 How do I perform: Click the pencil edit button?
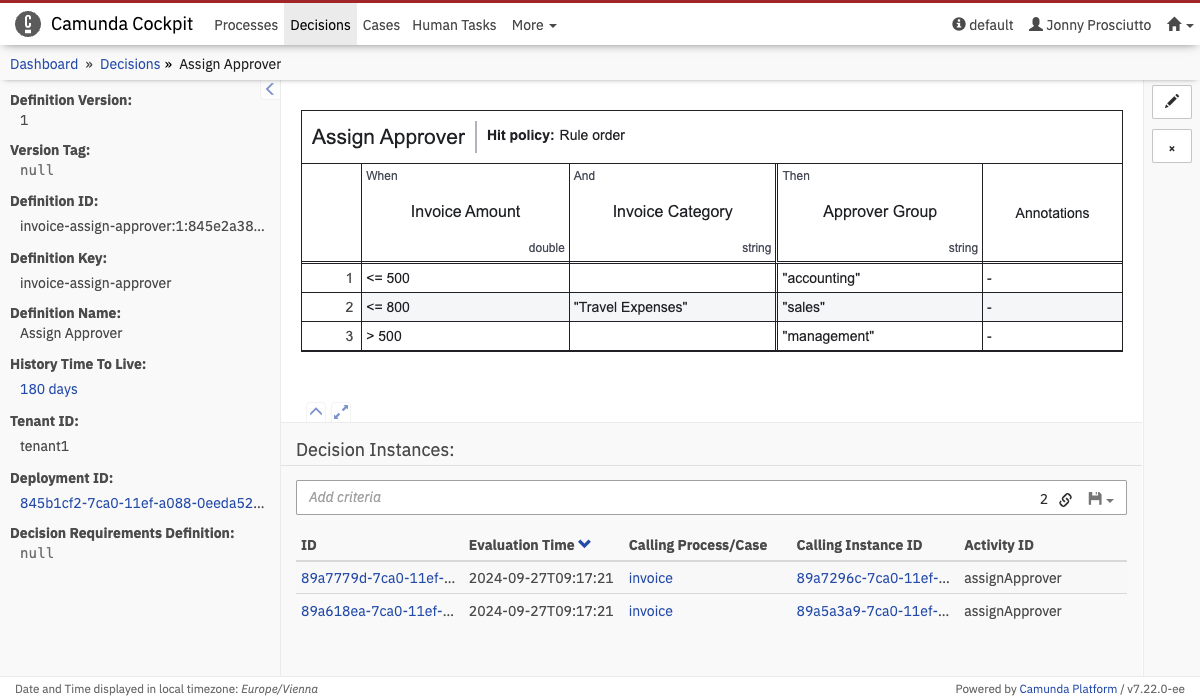tap(1172, 101)
